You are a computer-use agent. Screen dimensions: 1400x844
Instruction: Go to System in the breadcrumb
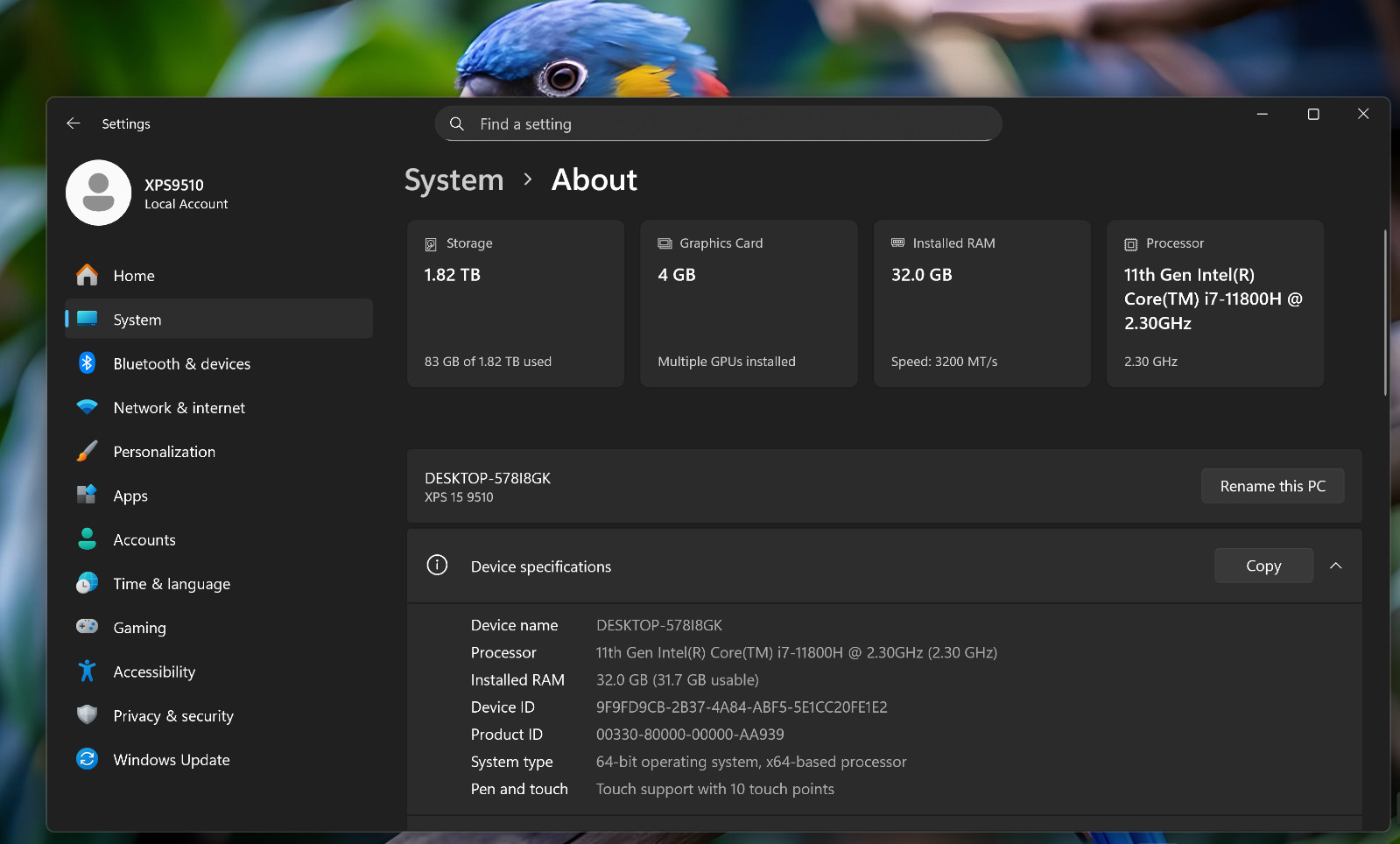coord(454,179)
